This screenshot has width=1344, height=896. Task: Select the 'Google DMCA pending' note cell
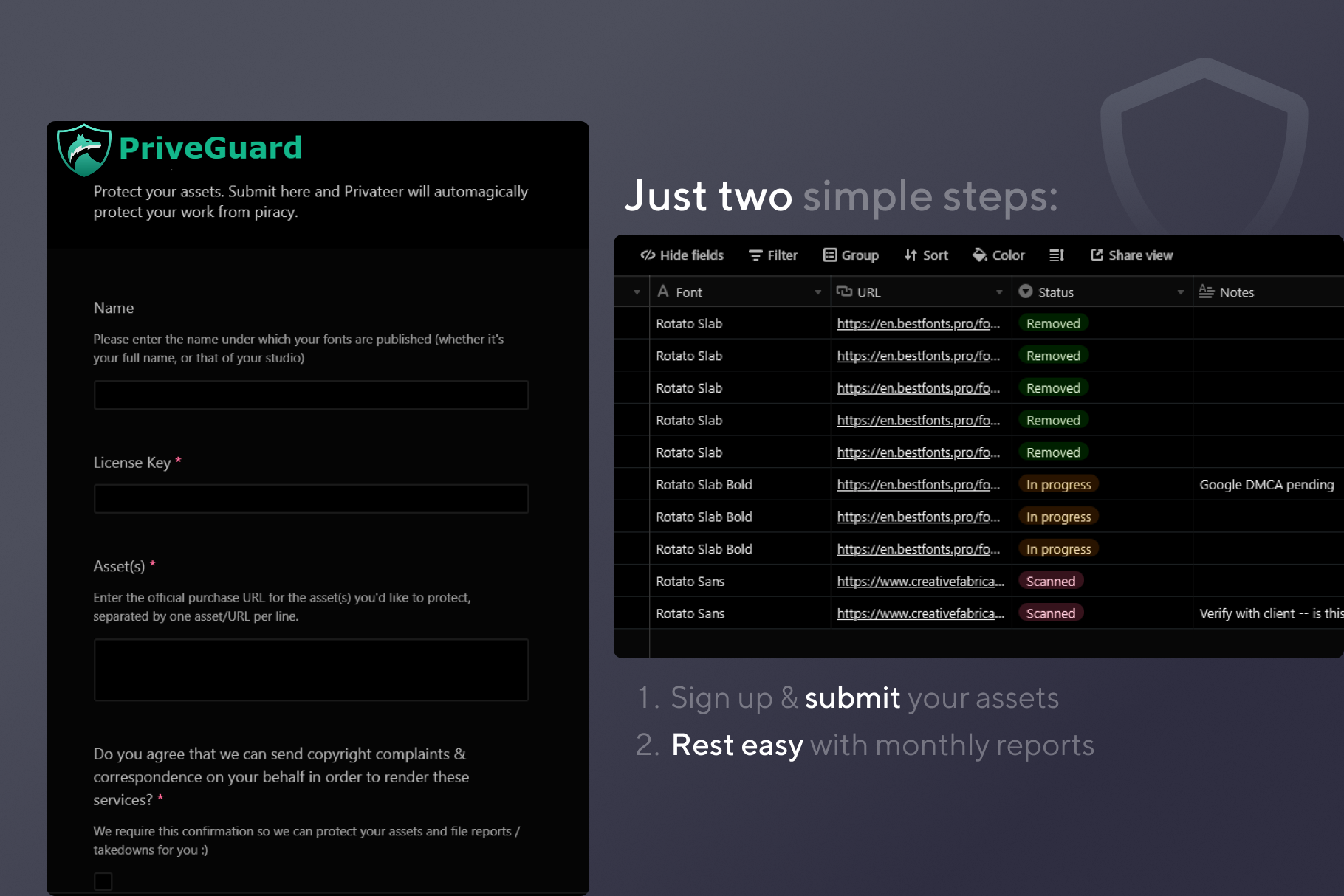coord(1268,485)
